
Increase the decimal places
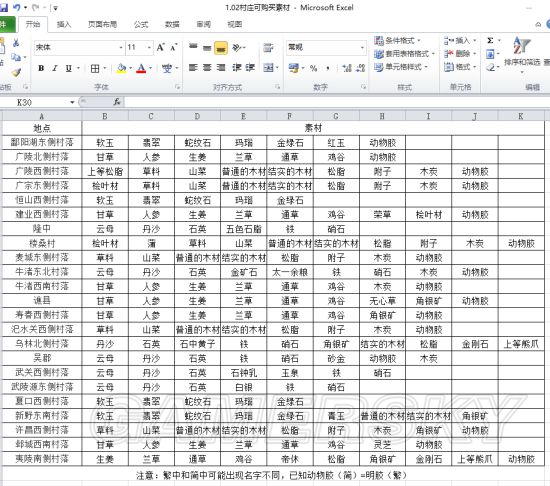click(347, 68)
